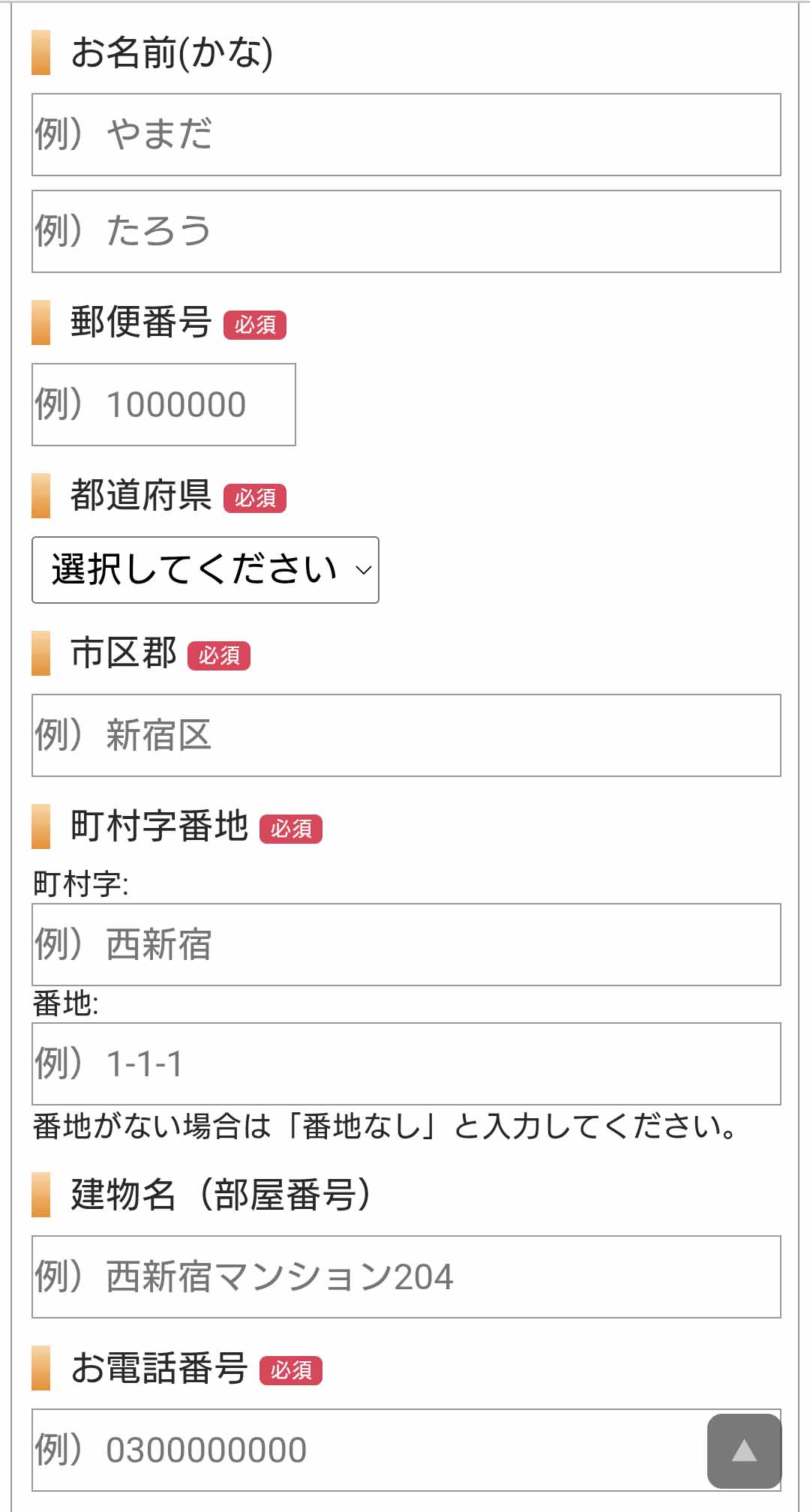The height and width of the screenshot is (1512, 810).
Task: Click the 必須 badge next to 町村字番地
Action: tap(291, 829)
